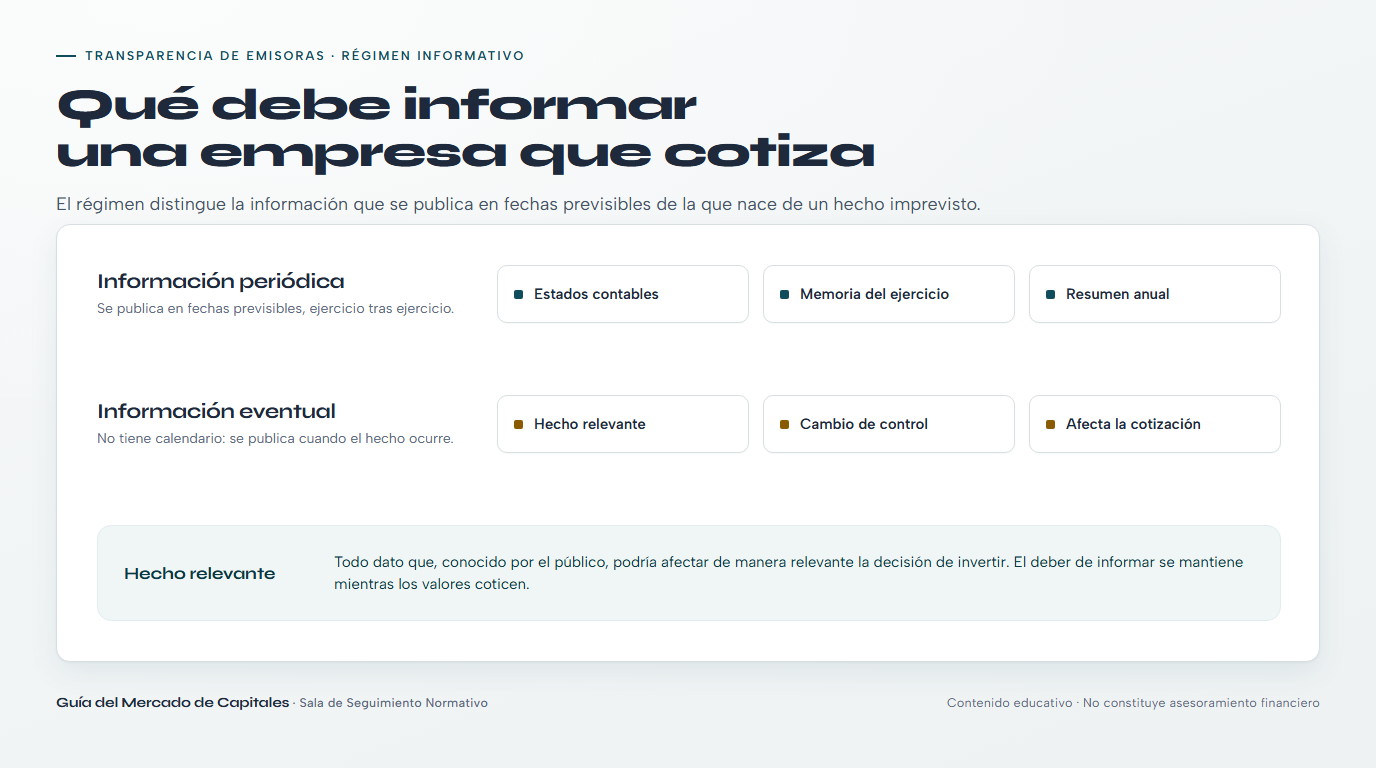Image resolution: width=1376 pixels, height=768 pixels.
Task: Click the subtitle starting 'El régimen distingue'
Action: pyautogui.click(x=519, y=204)
